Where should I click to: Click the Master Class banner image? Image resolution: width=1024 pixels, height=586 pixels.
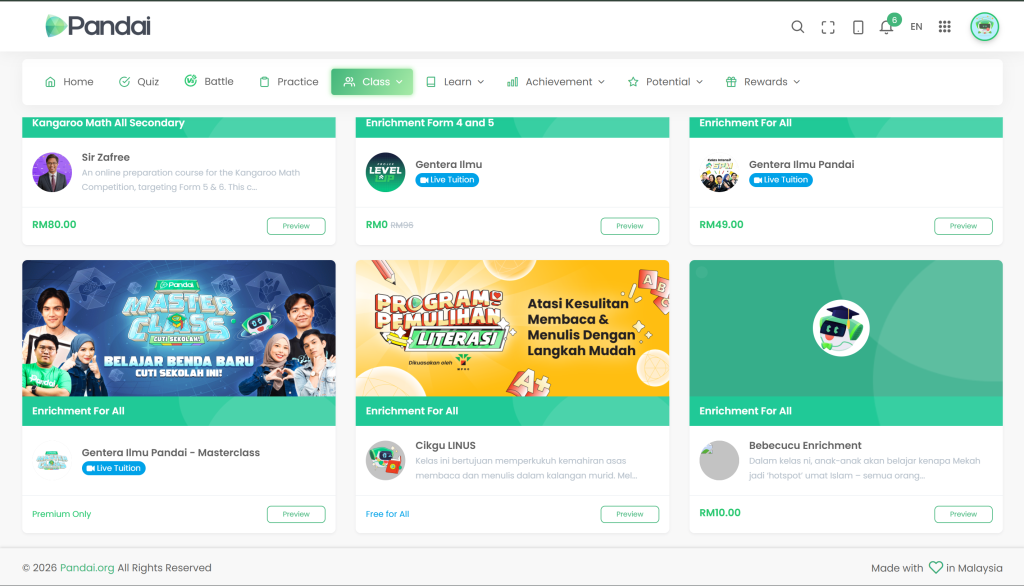[179, 328]
